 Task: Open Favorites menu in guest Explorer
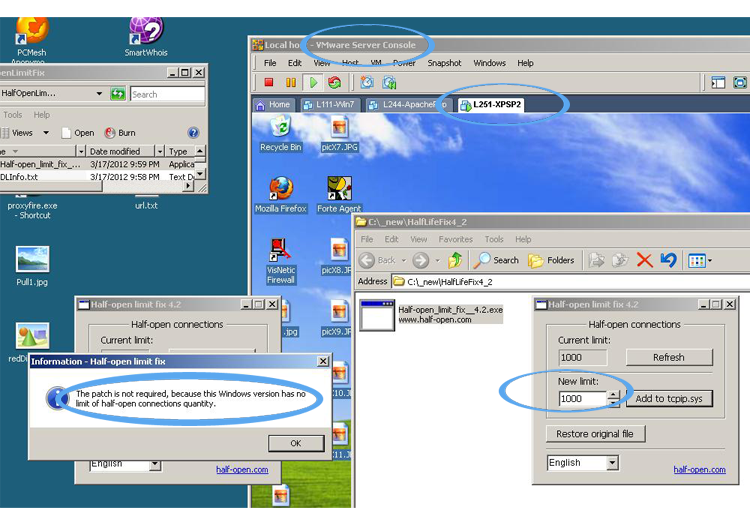(455, 239)
